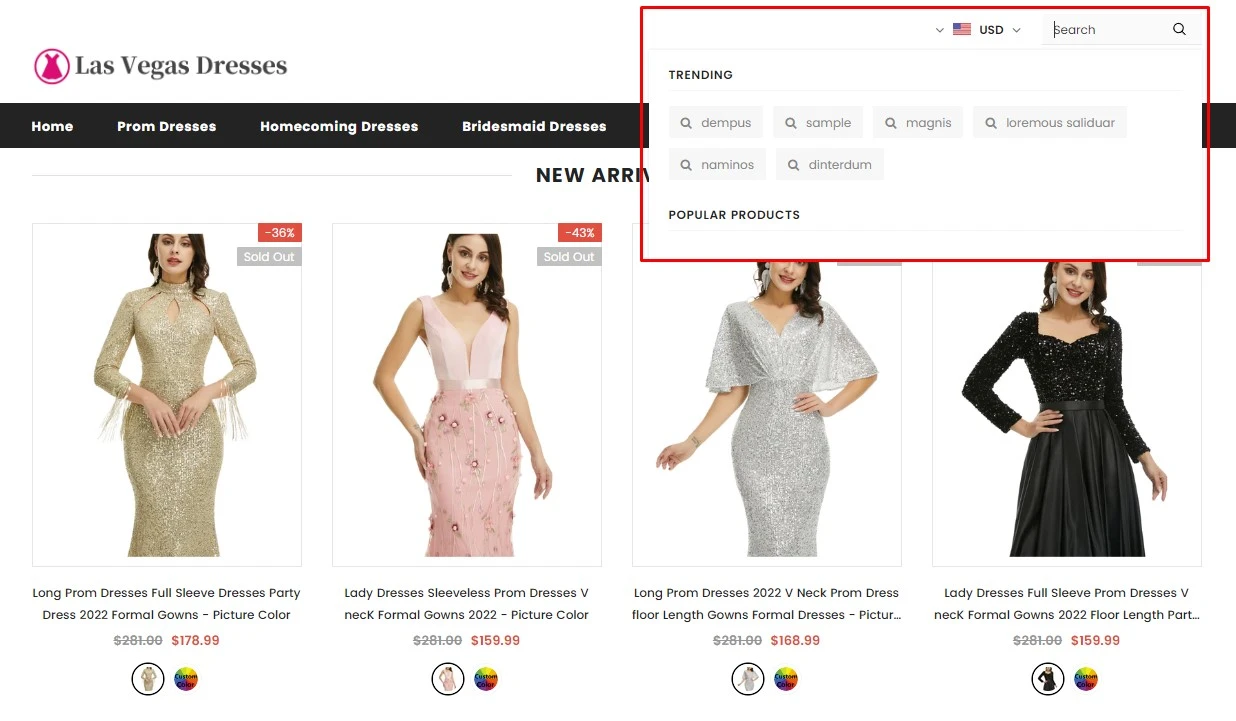Select the gold dress Picture Color swatch

147,678
